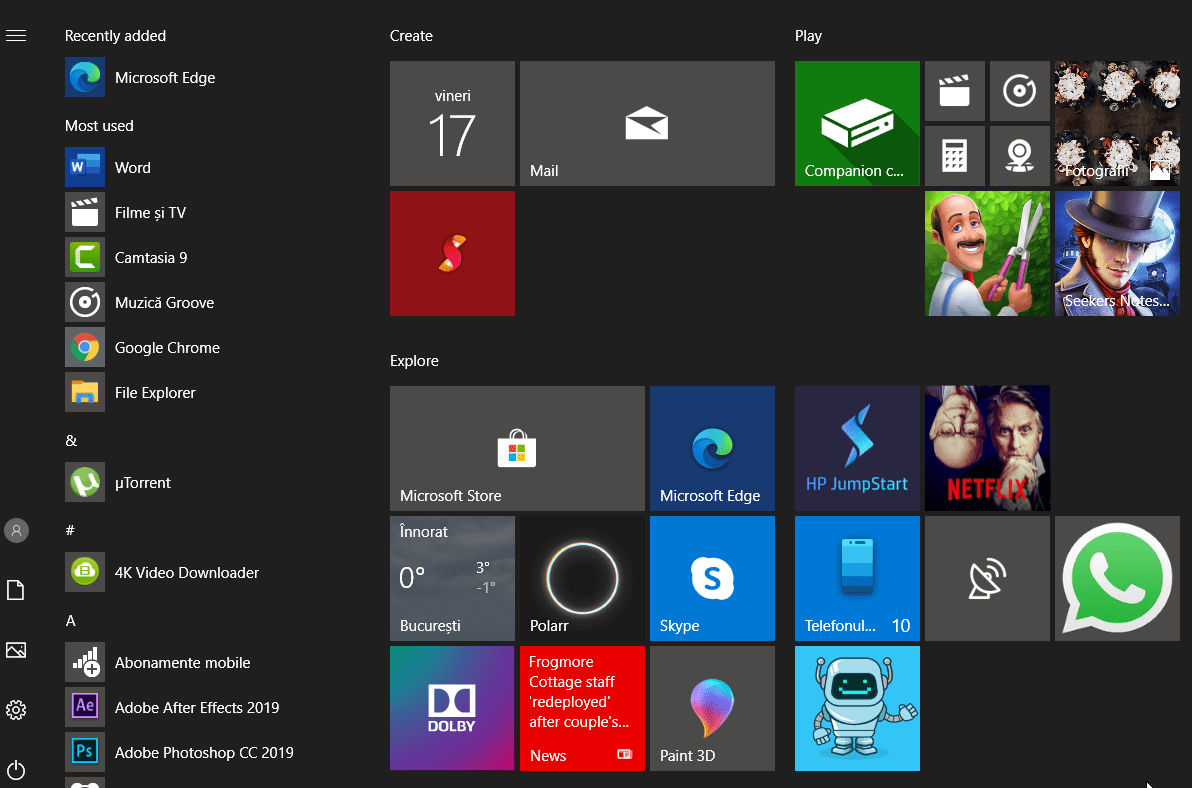Open the blue robot app tile
This screenshot has width=1192, height=788.
(x=857, y=708)
